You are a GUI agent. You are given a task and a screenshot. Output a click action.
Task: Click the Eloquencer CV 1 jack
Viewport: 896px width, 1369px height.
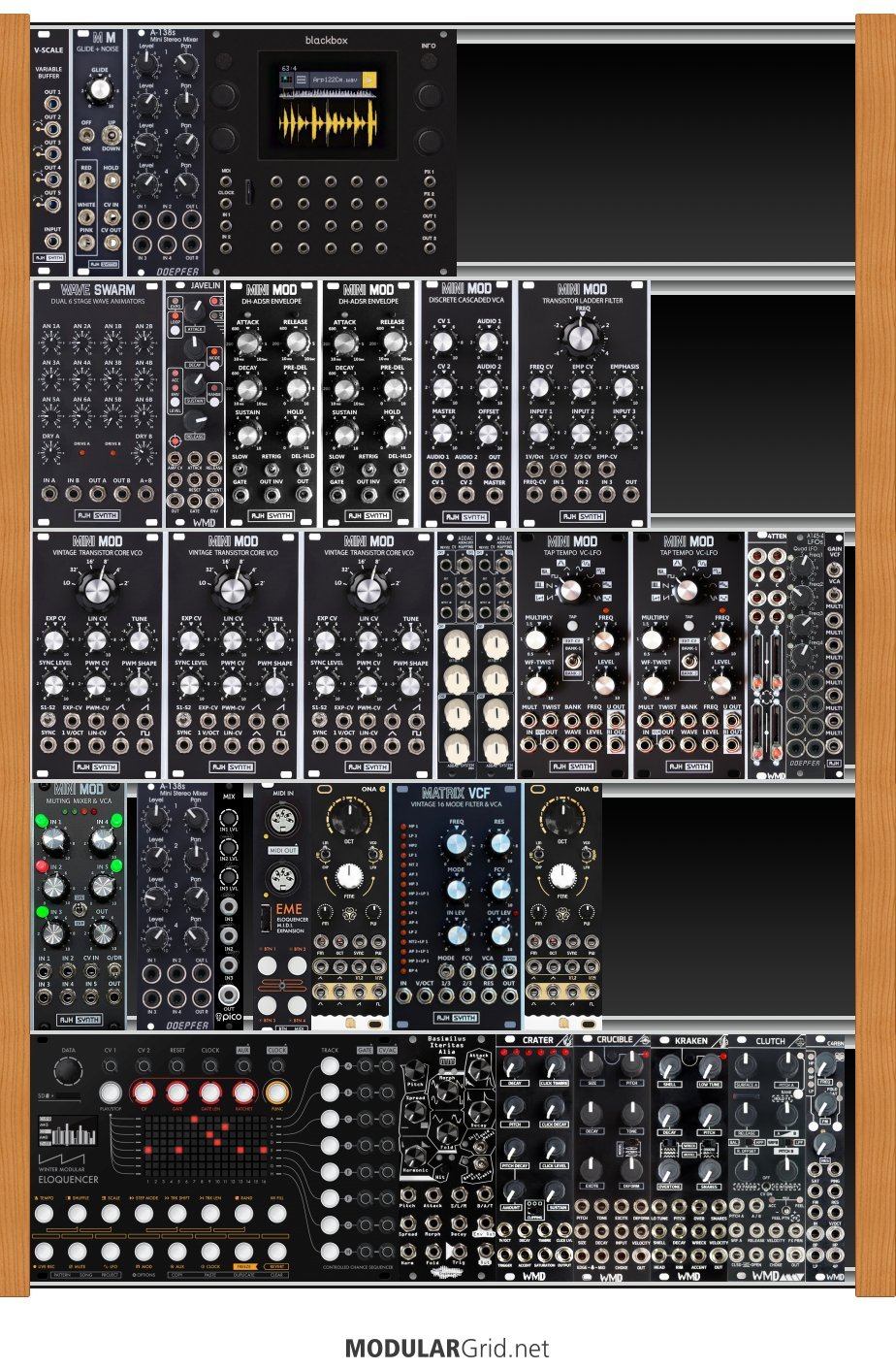tap(110, 1066)
